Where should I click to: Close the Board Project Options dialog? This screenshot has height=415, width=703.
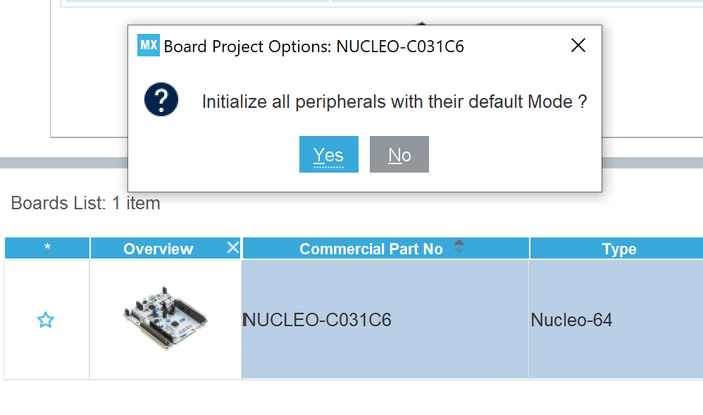[577, 45]
